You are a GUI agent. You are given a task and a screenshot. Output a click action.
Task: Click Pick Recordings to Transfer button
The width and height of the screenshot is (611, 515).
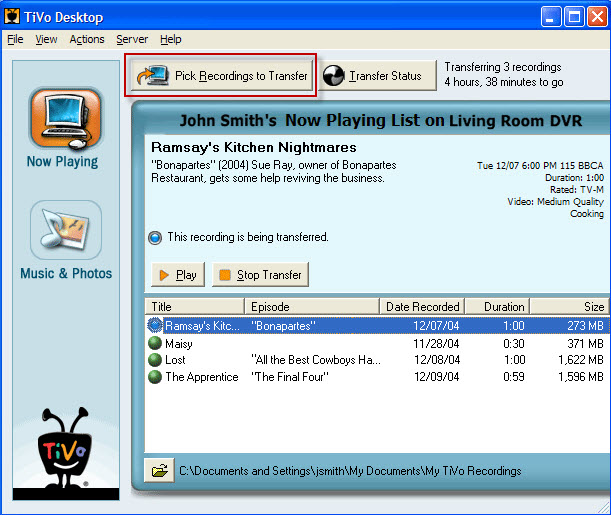[222, 75]
